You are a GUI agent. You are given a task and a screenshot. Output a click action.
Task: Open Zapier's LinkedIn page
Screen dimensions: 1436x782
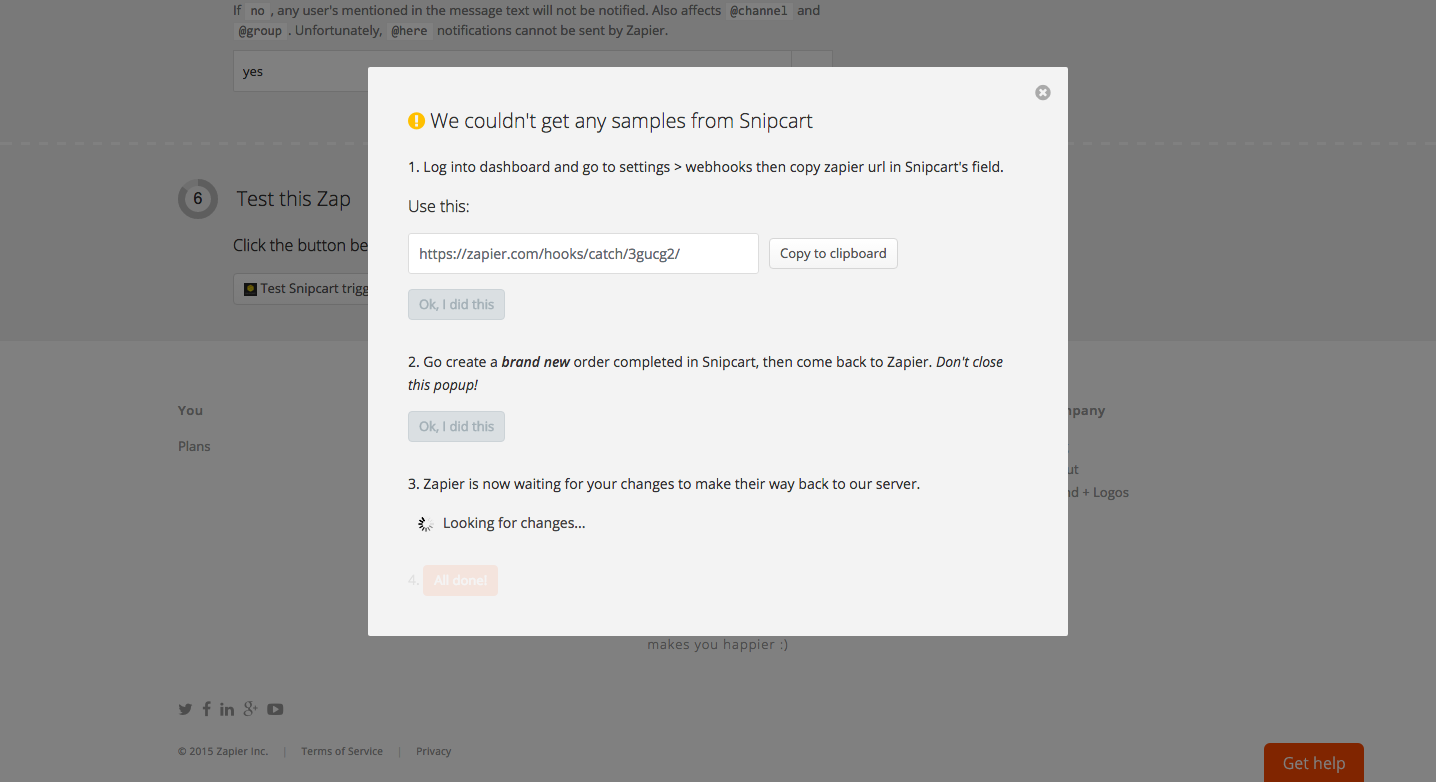(227, 709)
